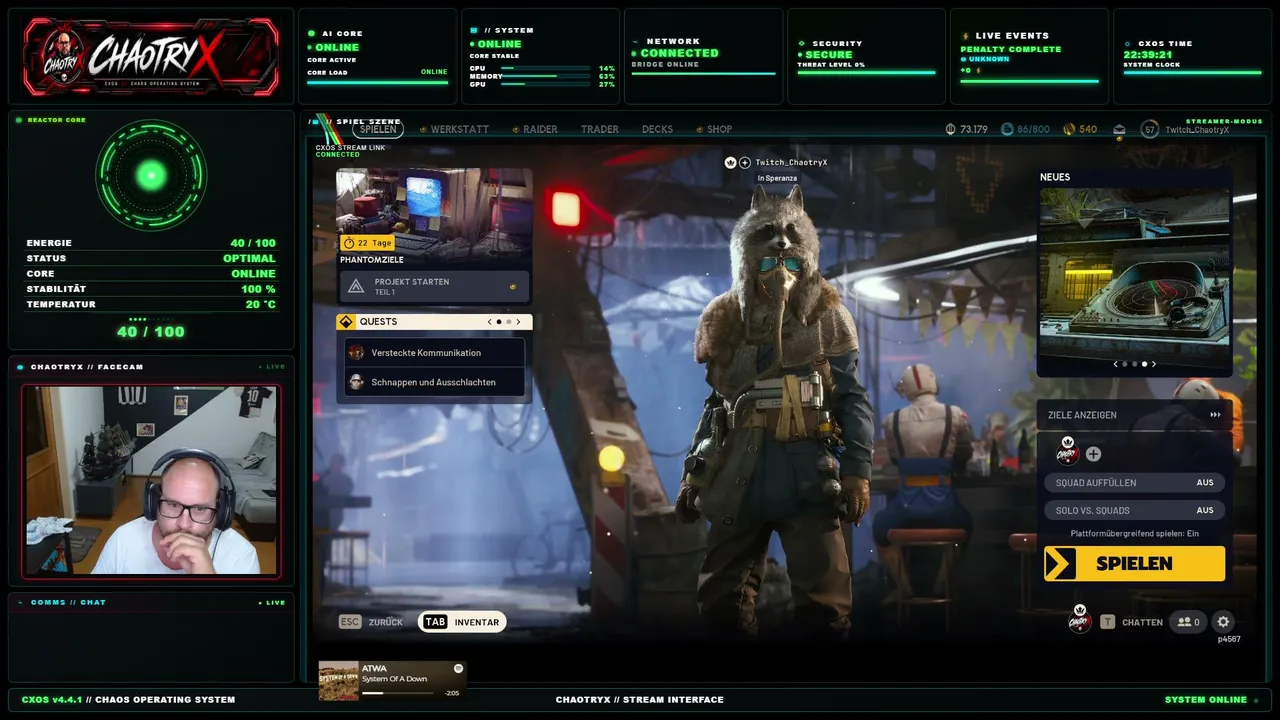Click the Temperatur 20 °C value

[260, 304]
